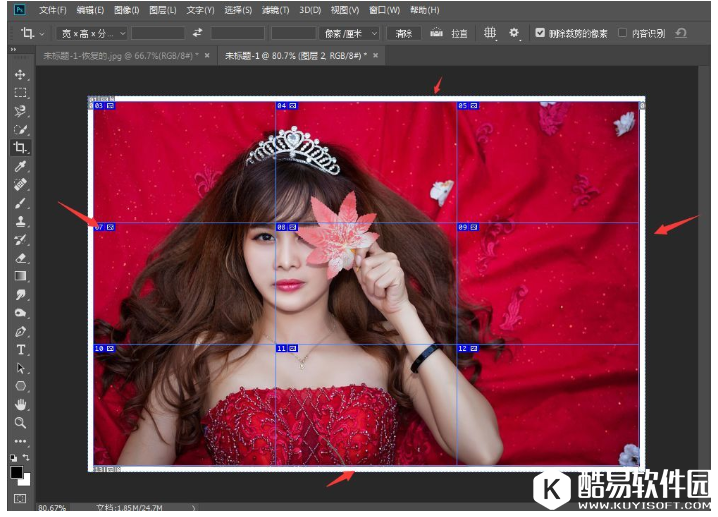Click the 拉直 straighten button
Image resolution: width=718 pixels, height=517 pixels.
tap(449, 33)
